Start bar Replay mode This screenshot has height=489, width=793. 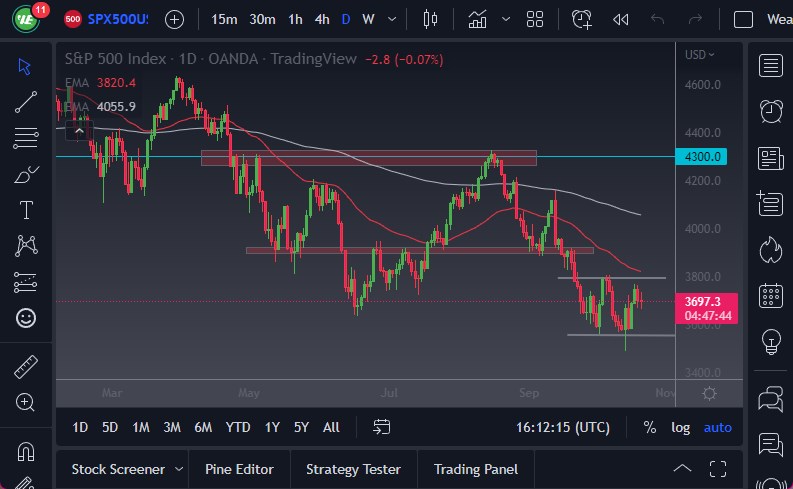620,19
